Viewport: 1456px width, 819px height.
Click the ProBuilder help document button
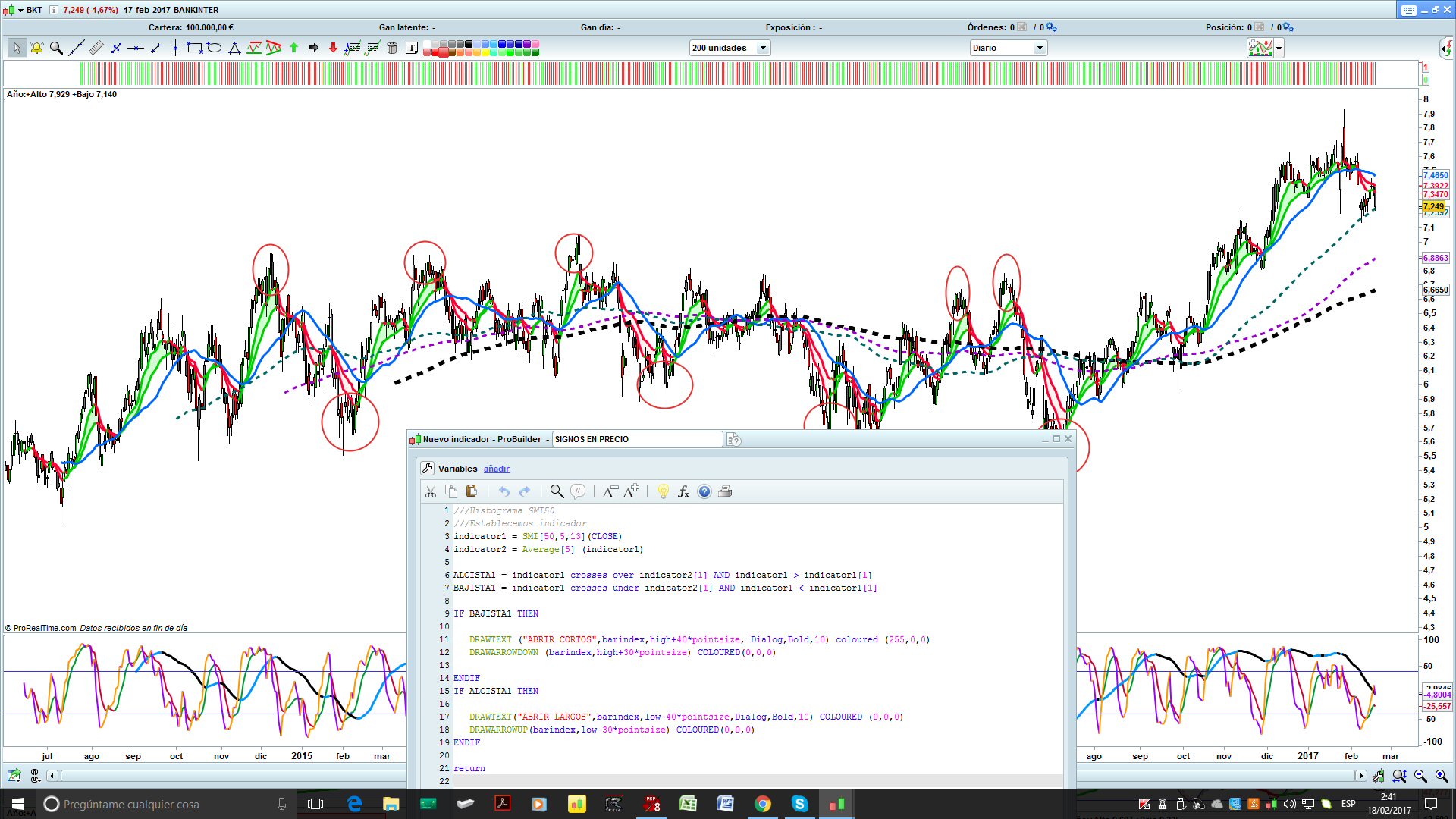click(733, 440)
